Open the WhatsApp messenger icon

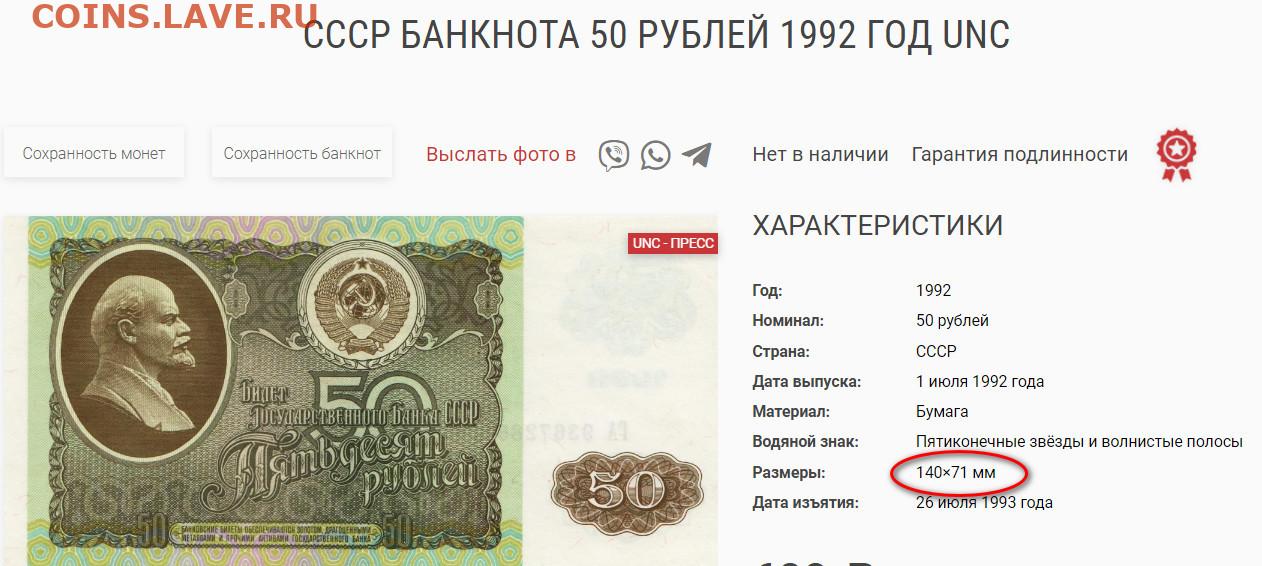pyautogui.click(x=656, y=155)
